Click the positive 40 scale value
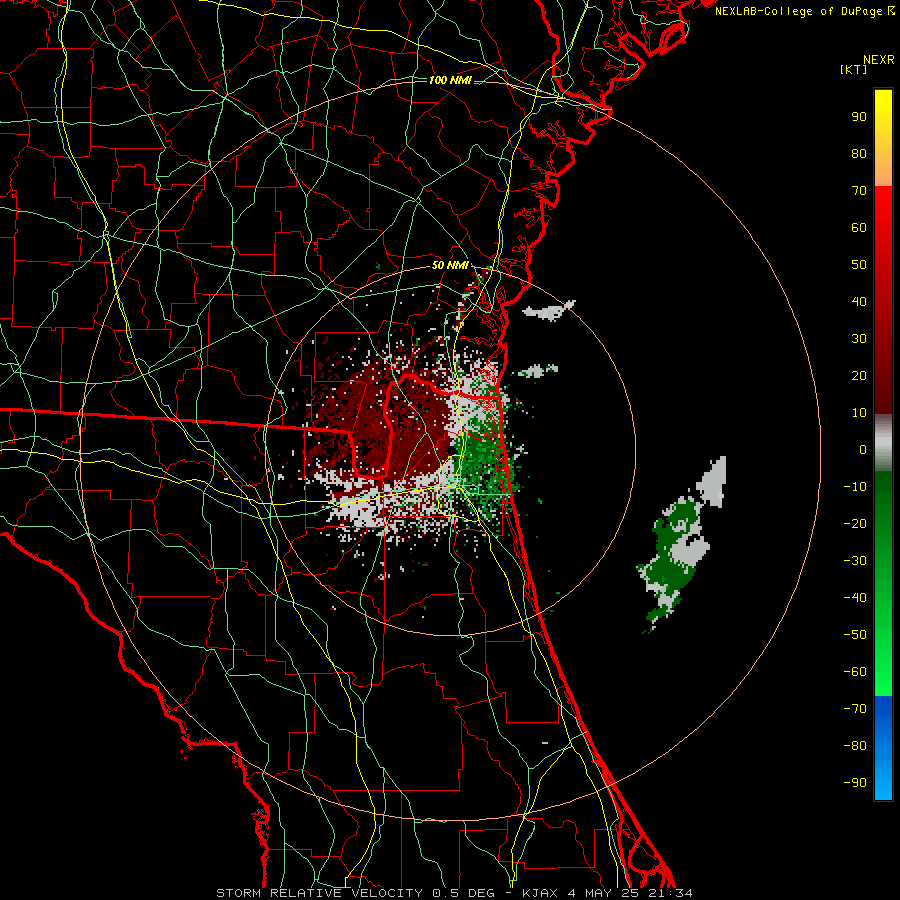The width and height of the screenshot is (900, 900). (859, 302)
